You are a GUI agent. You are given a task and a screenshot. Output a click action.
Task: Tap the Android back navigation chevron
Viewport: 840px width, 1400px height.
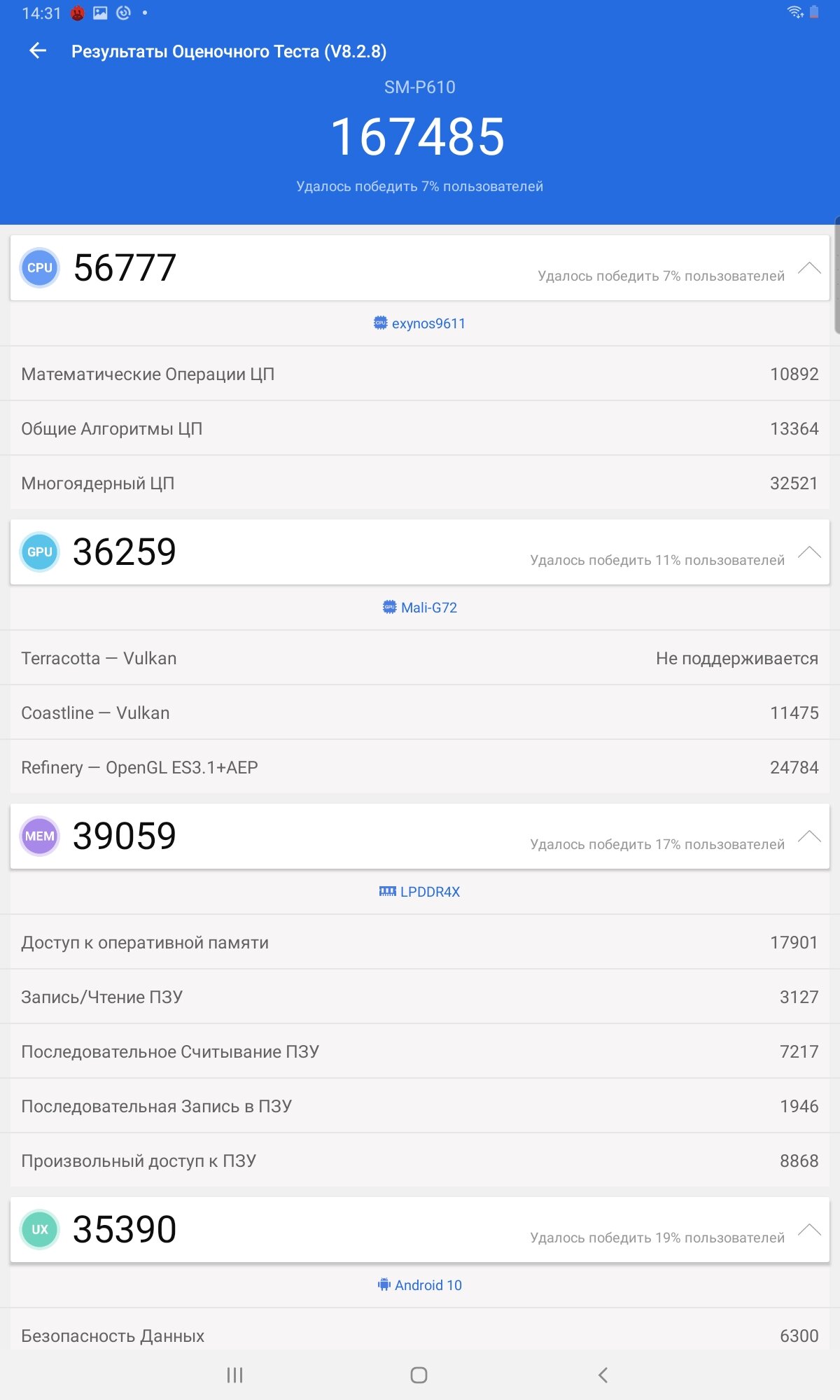603,1375
